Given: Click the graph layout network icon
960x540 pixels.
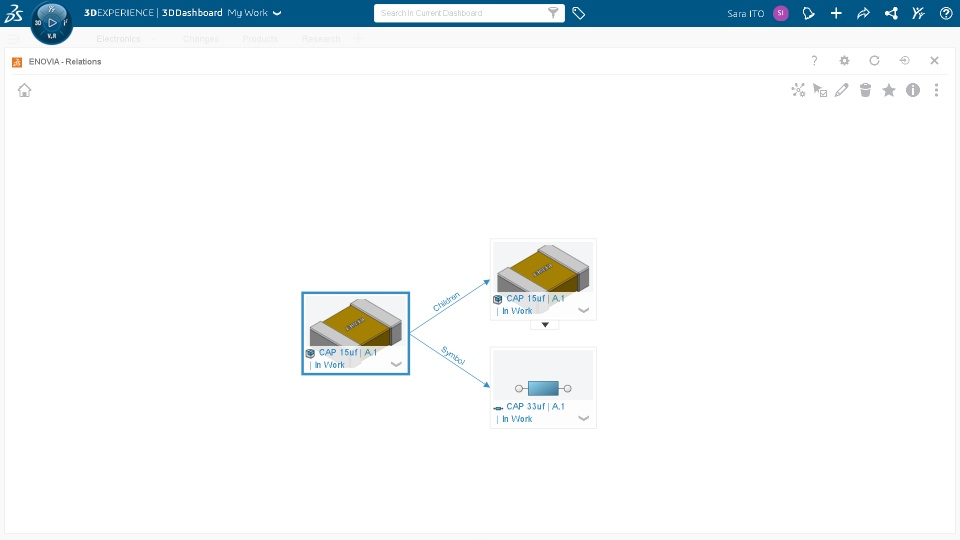Looking at the screenshot, I should [x=798, y=90].
